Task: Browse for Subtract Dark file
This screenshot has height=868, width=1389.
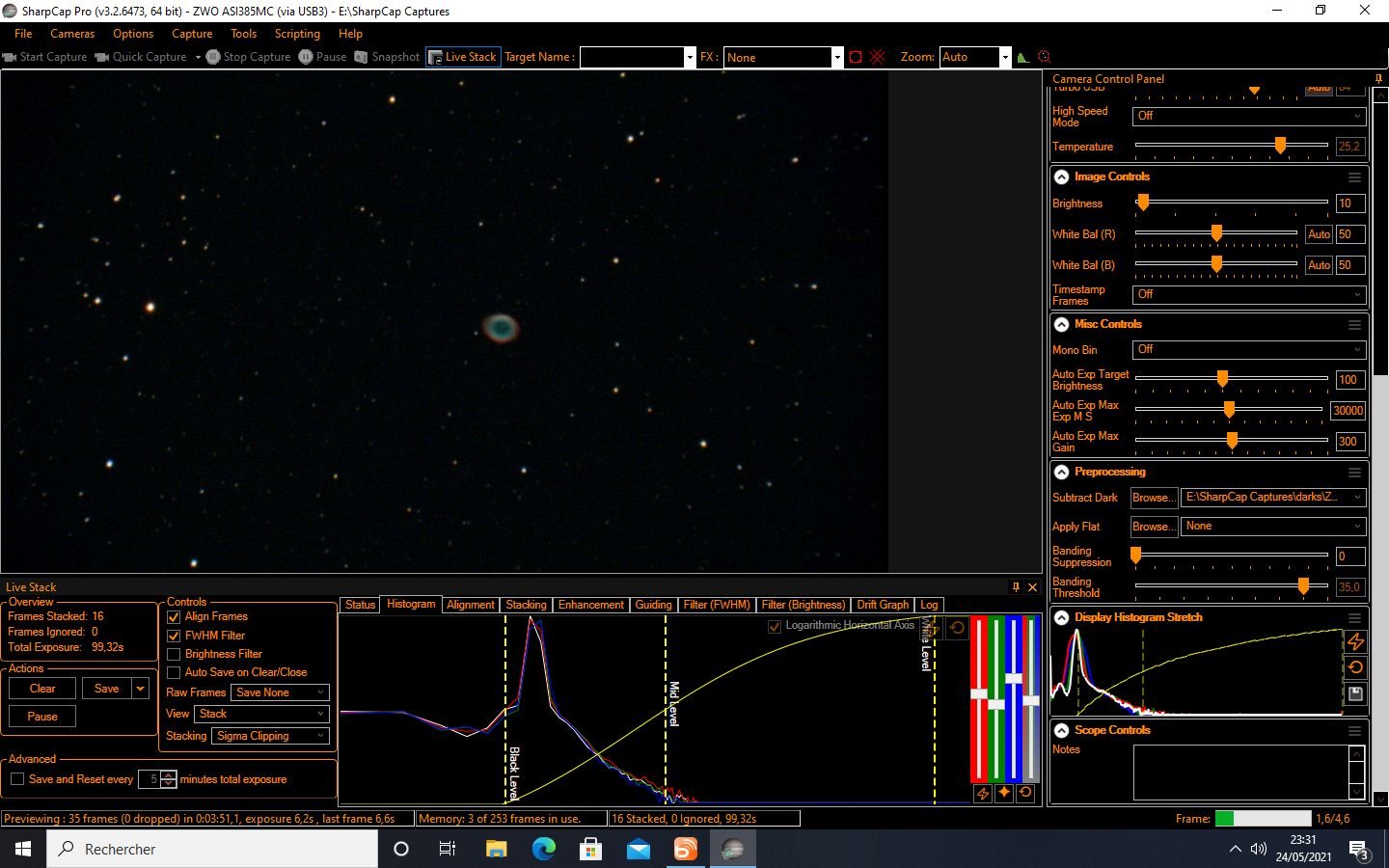Action: pyautogui.click(x=1154, y=498)
